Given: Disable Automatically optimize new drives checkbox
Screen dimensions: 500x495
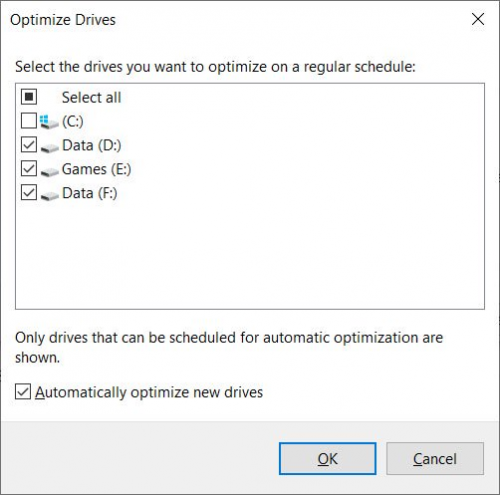Looking at the screenshot, I should coord(23,392).
